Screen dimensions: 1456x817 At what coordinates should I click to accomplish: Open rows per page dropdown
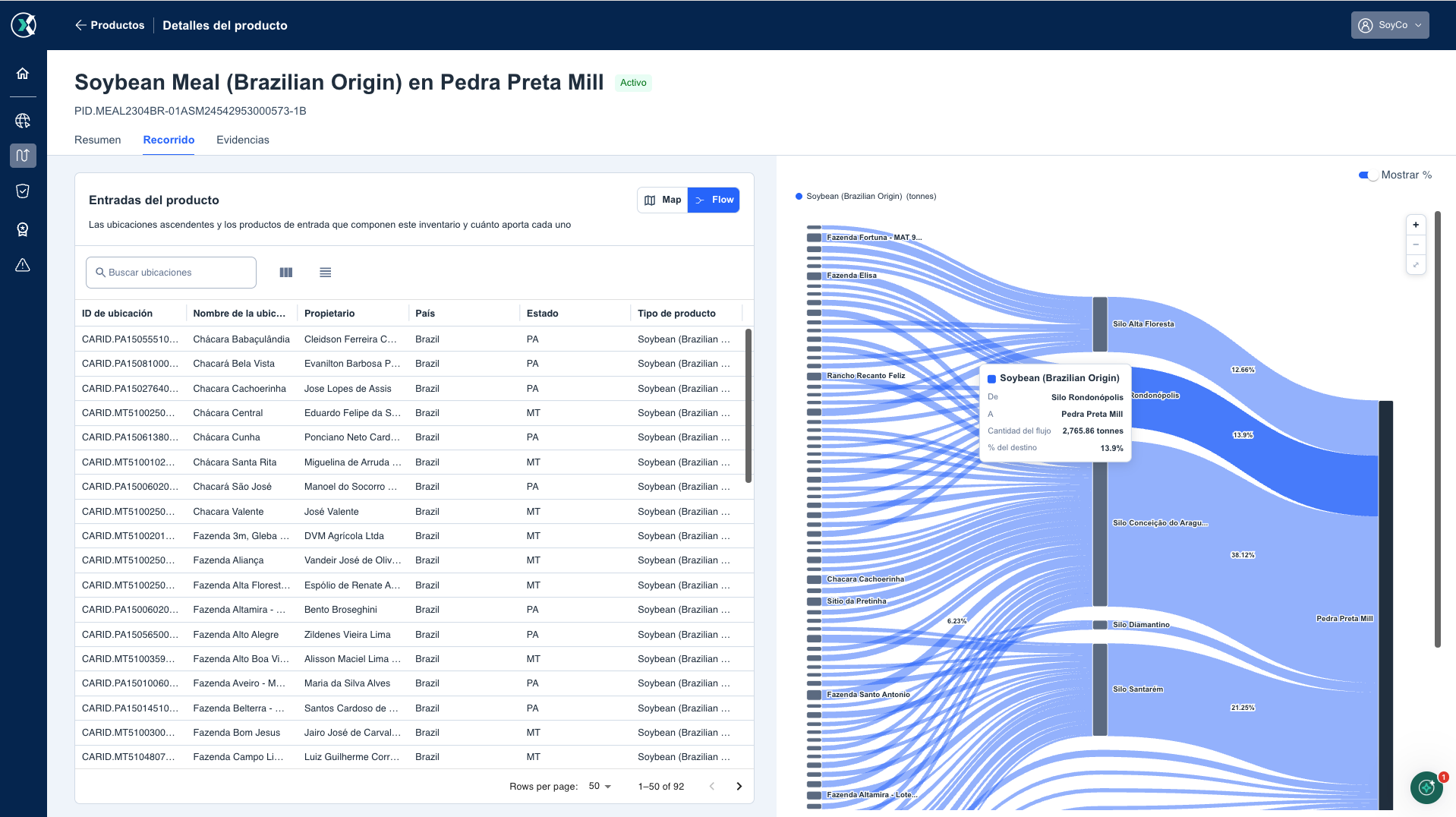point(600,787)
